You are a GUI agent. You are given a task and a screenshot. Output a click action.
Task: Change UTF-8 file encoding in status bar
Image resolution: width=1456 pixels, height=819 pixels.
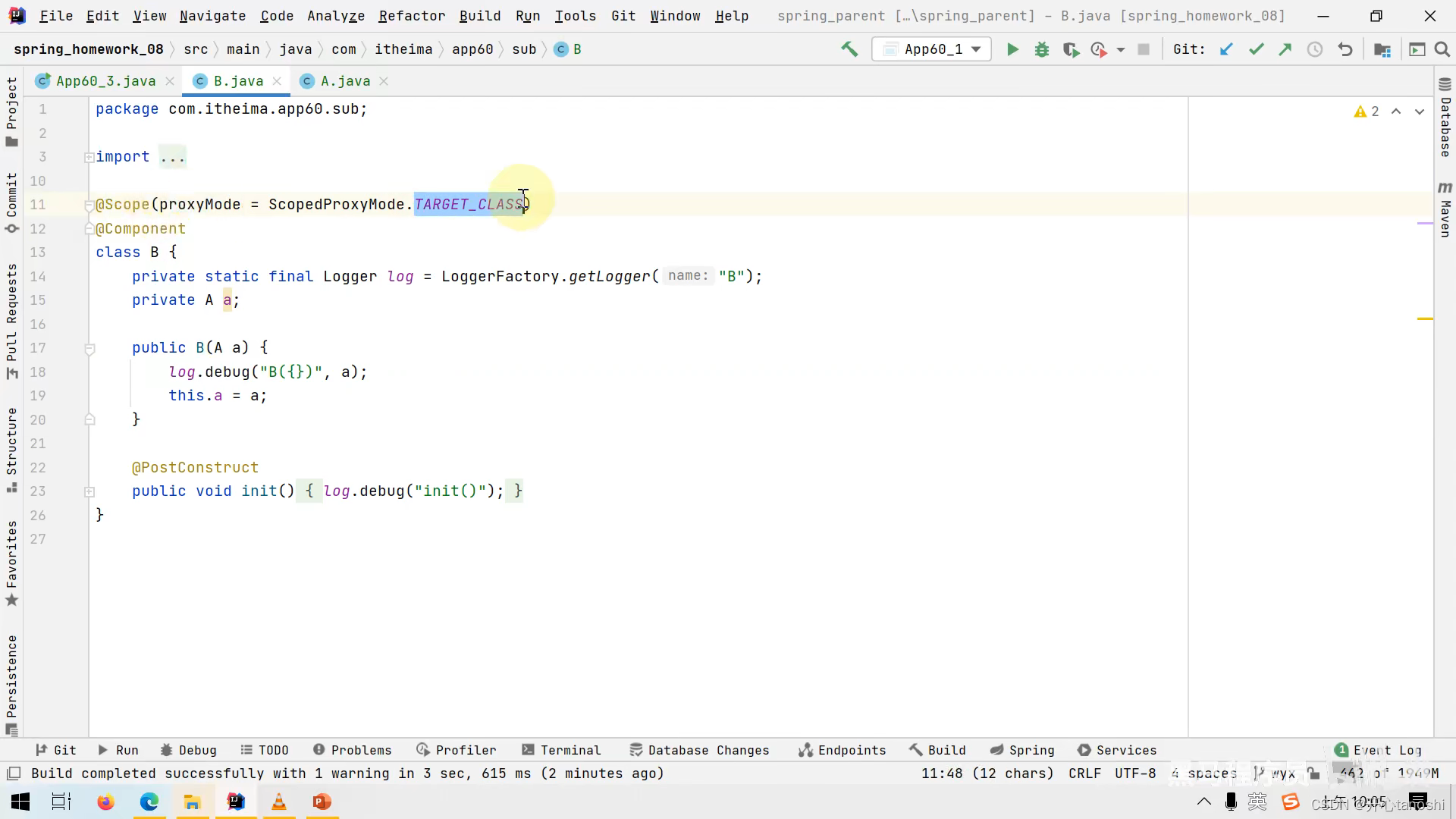tap(1135, 773)
